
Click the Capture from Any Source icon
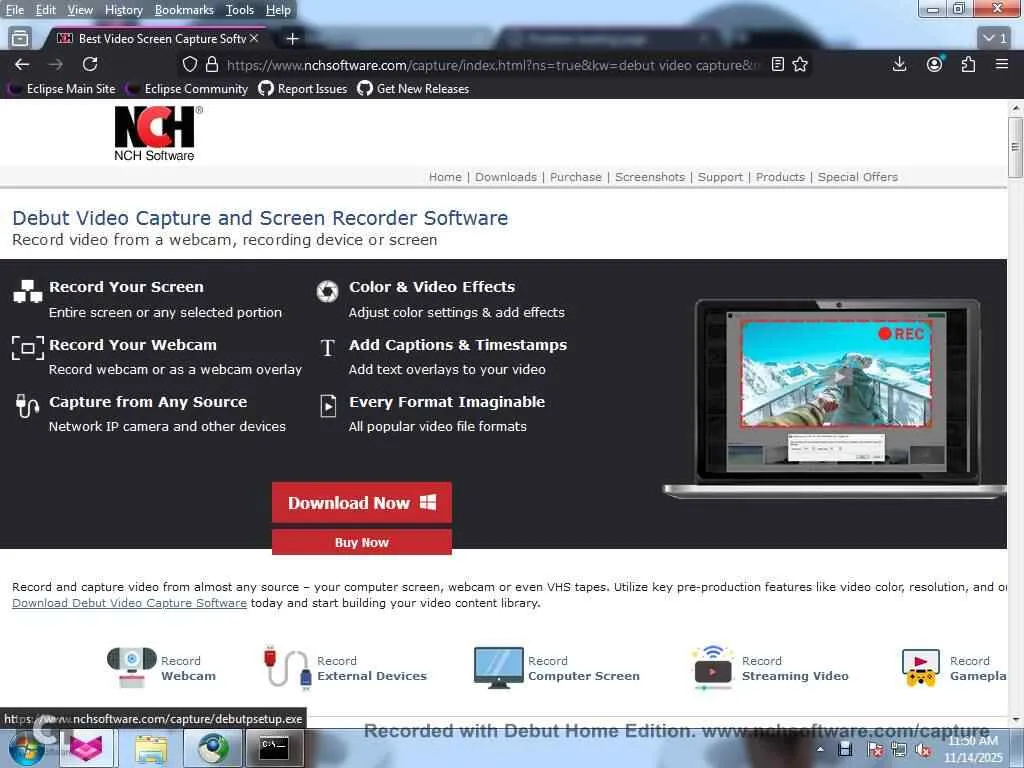(x=27, y=406)
